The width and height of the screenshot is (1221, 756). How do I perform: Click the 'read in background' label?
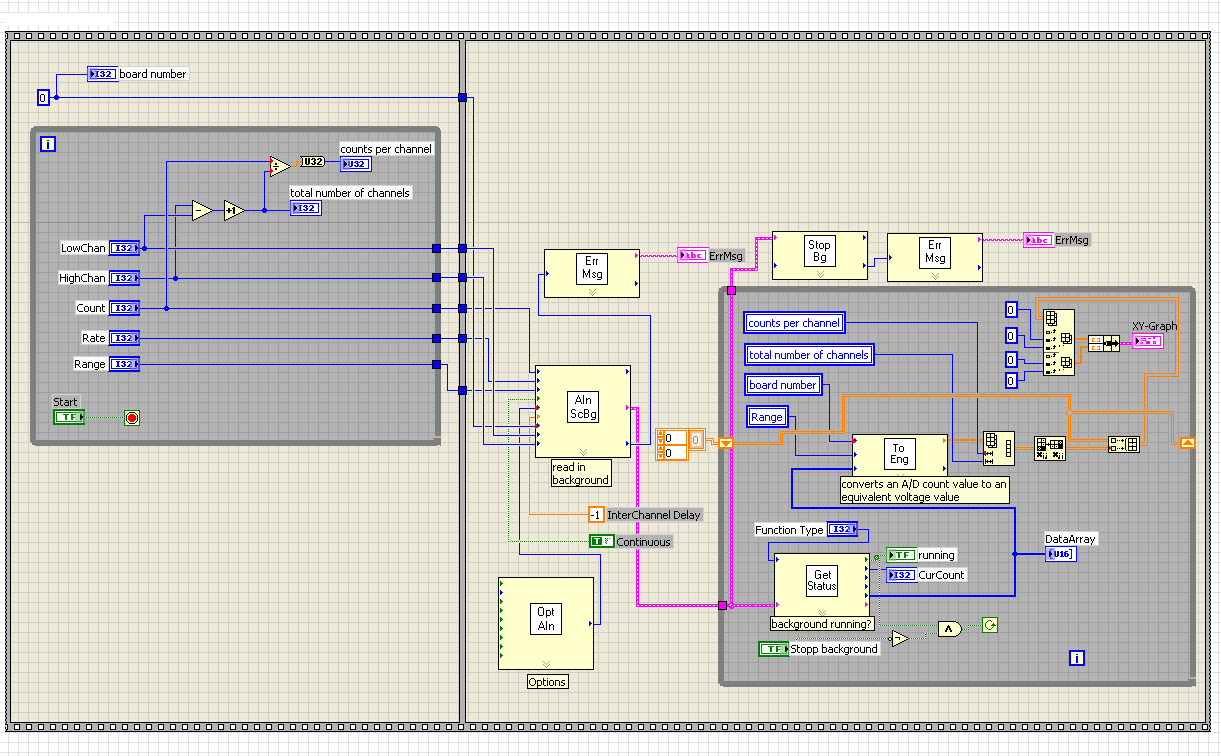581,473
